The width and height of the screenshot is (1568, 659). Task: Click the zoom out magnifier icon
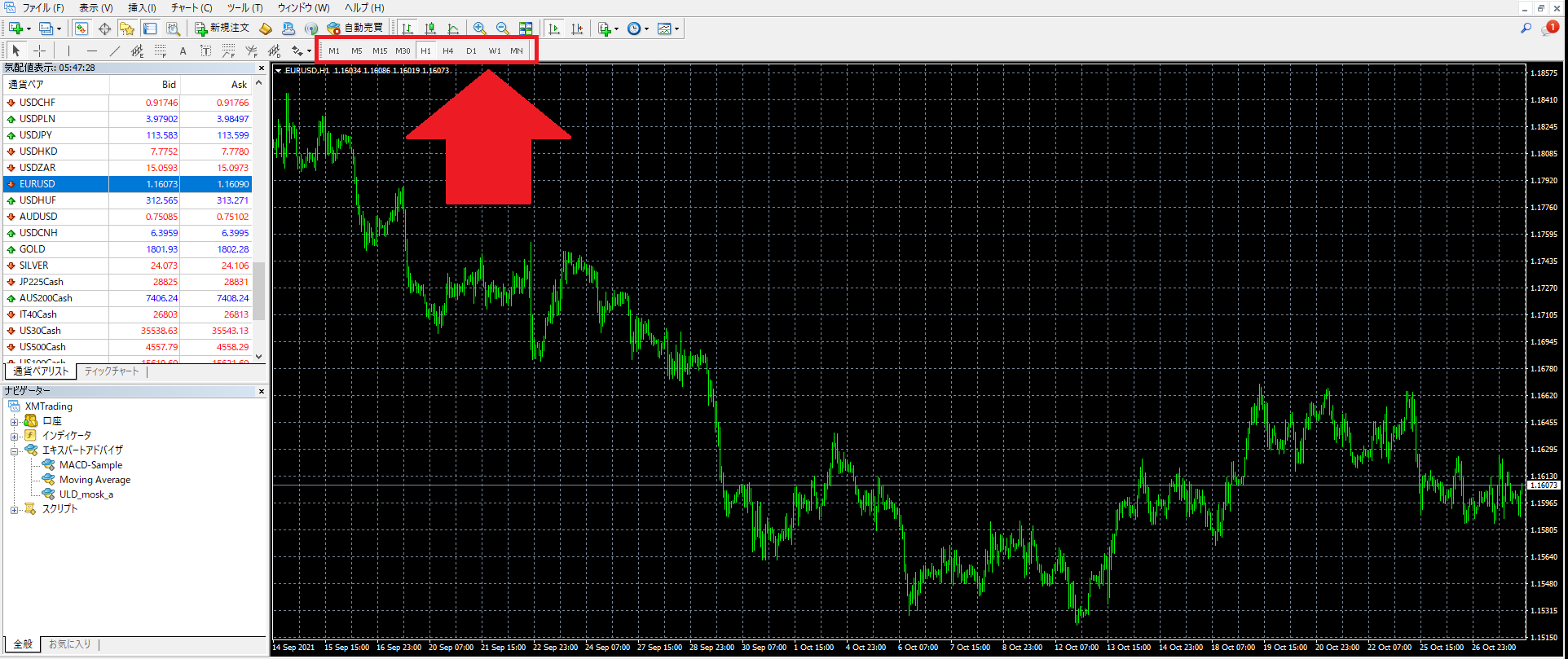pyautogui.click(x=503, y=29)
